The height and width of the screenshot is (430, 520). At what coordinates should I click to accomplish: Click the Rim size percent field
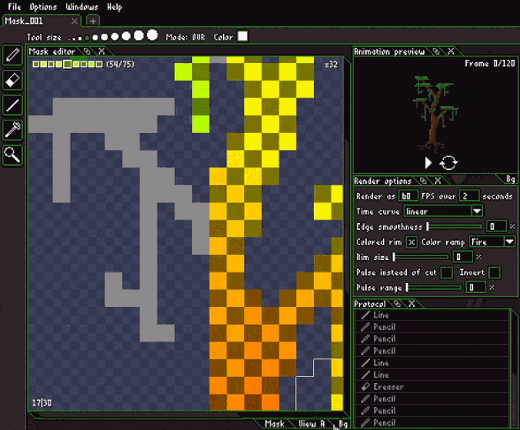463,257
